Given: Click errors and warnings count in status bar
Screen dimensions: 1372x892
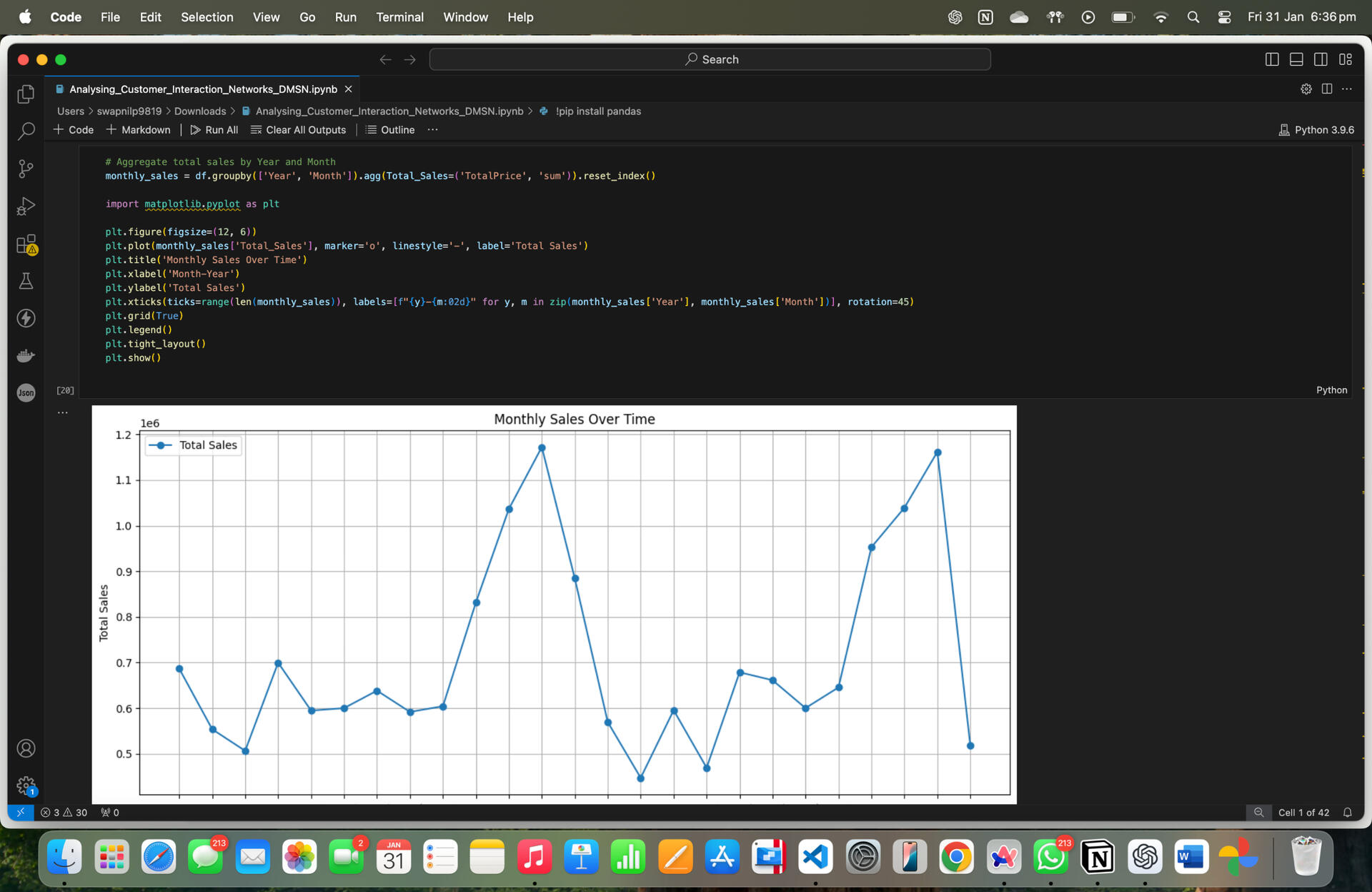Looking at the screenshot, I should click(64, 813).
